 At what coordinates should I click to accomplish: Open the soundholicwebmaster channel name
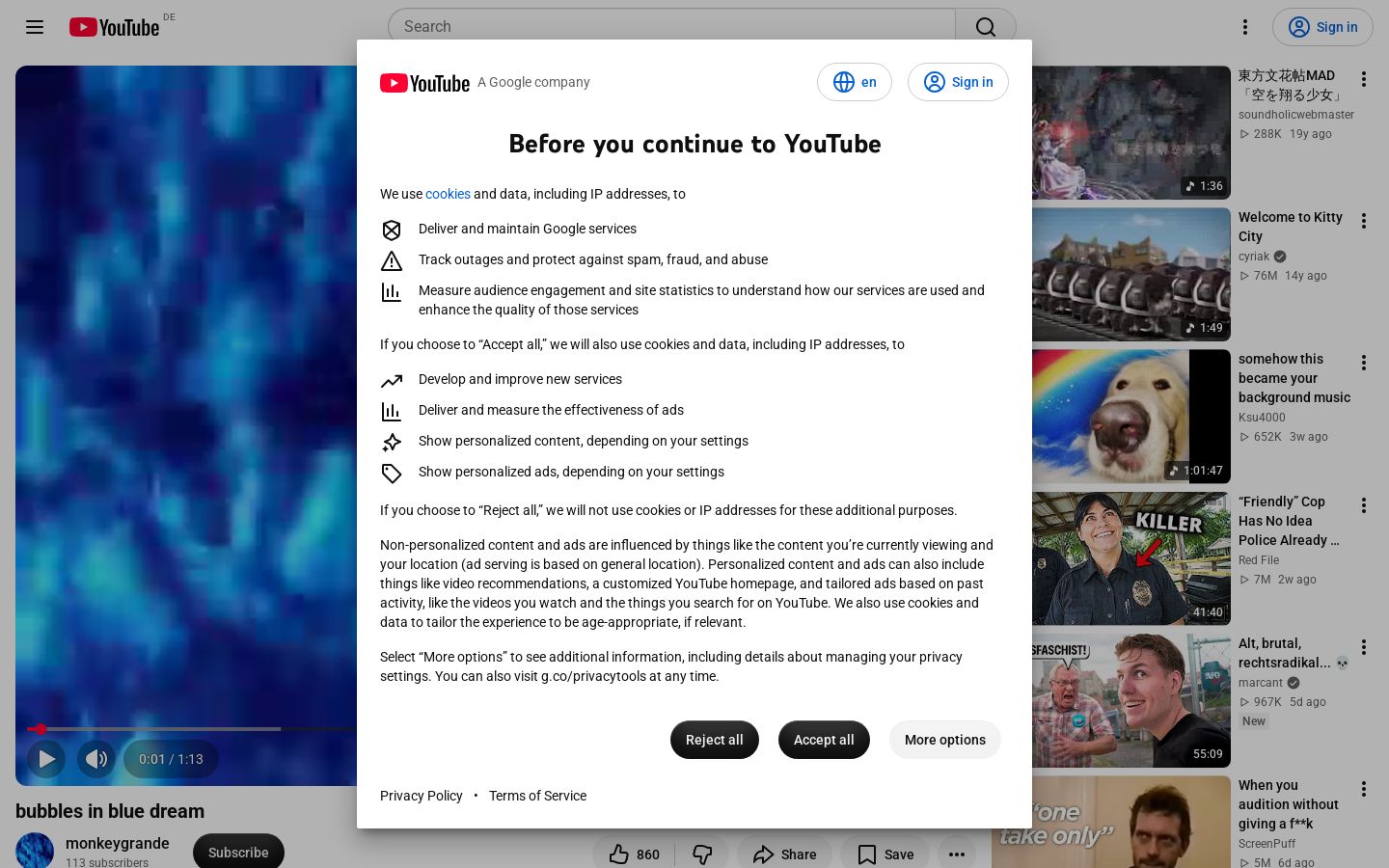pos(1296,115)
